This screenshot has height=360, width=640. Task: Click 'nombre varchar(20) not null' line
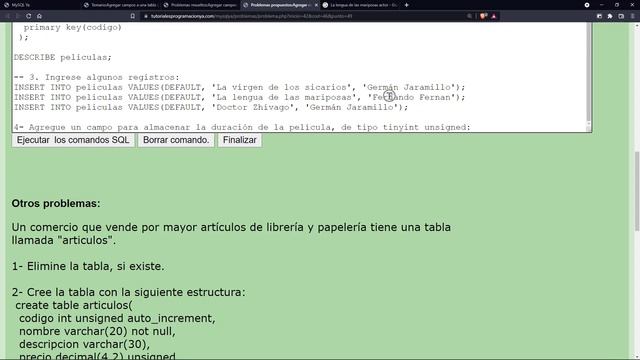tap(97, 331)
